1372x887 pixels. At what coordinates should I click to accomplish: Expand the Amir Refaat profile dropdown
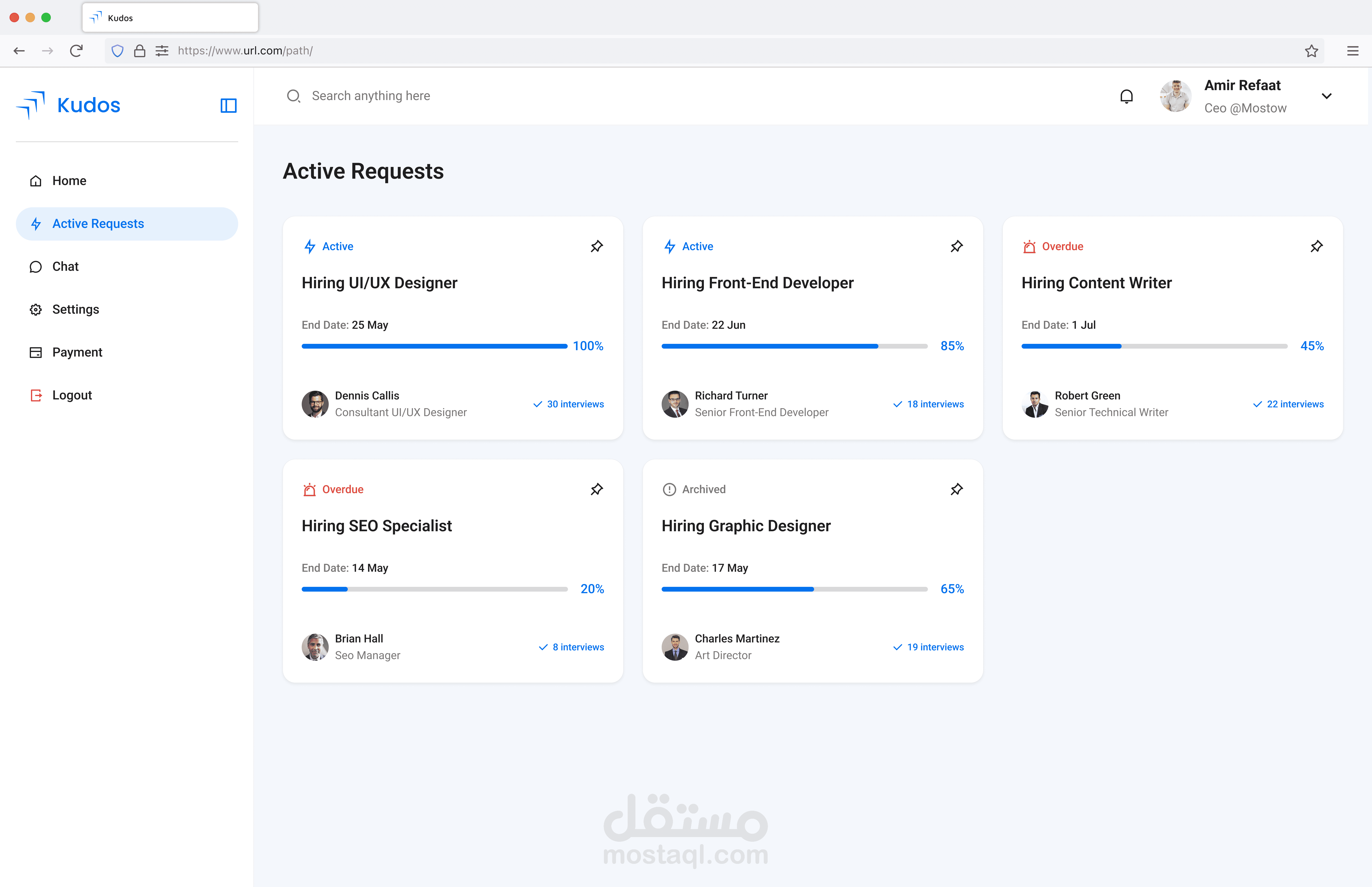coord(1327,96)
